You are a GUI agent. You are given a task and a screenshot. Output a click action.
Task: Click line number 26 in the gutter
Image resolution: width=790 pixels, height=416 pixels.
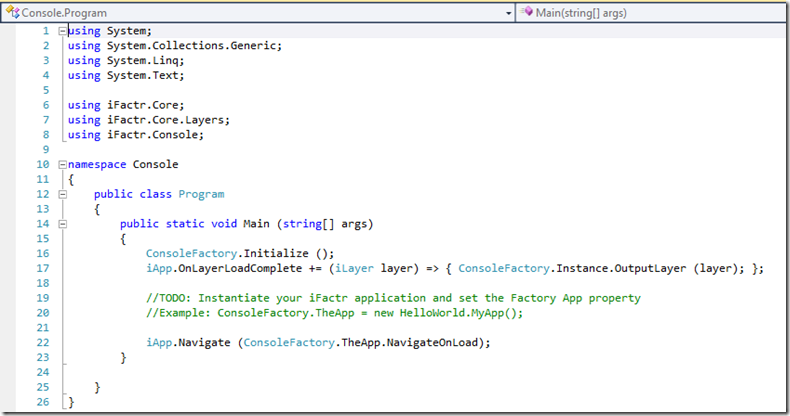[43, 402]
